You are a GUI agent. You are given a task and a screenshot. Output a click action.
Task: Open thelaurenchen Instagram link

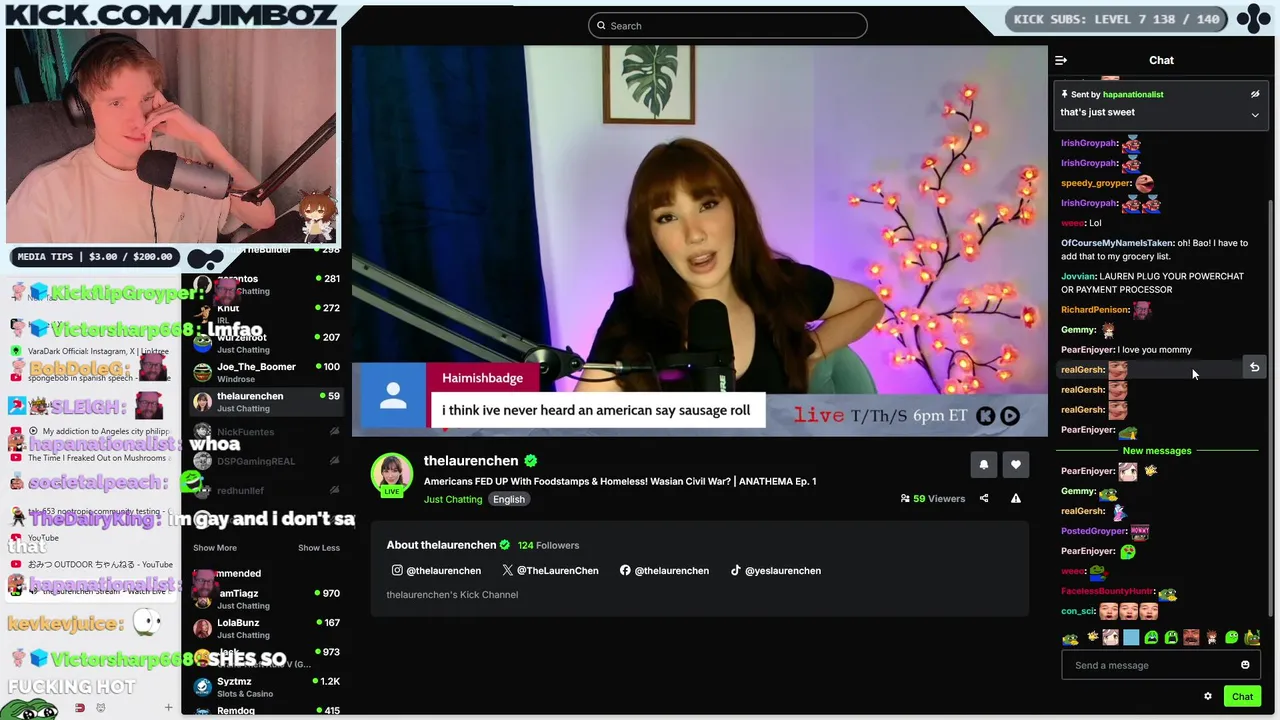[436, 570]
